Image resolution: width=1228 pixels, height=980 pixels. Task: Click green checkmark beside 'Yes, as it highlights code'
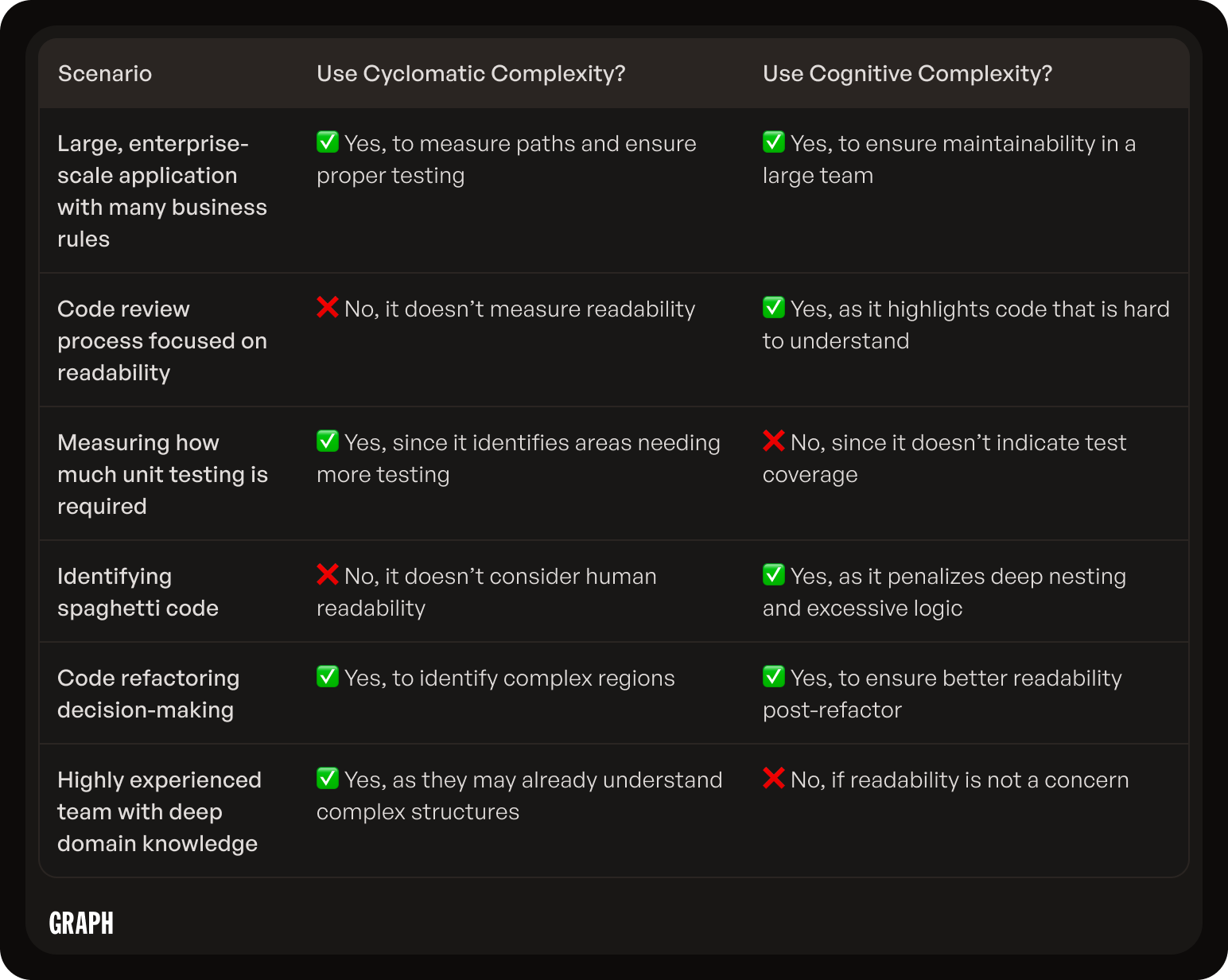pyautogui.click(x=774, y=307)
